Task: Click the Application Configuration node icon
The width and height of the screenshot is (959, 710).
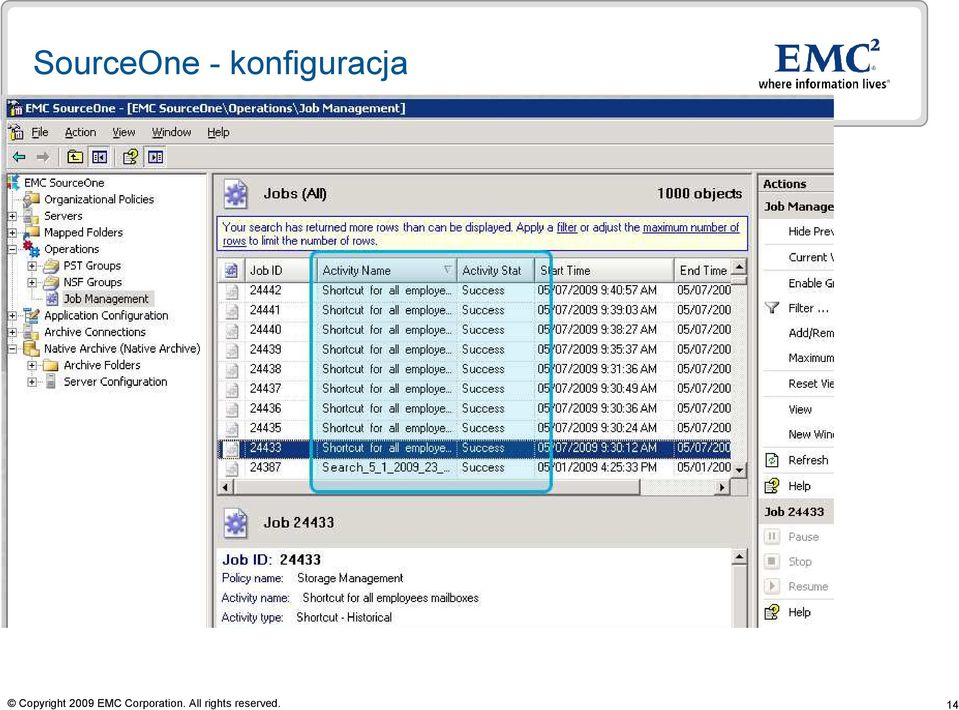Action: [x=32, y=316]
